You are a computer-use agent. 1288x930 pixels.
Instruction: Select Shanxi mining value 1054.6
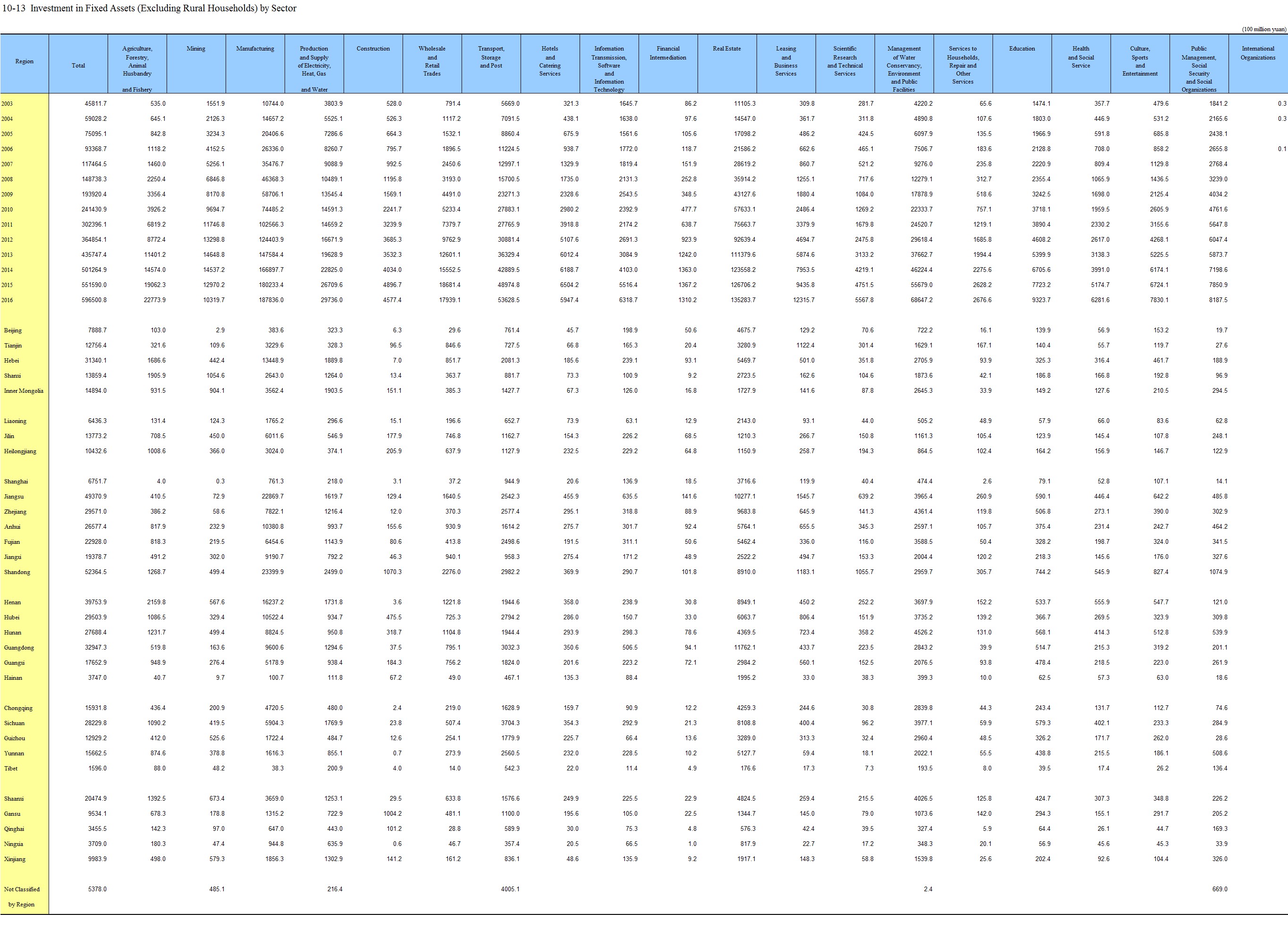[x=215, y=375]
